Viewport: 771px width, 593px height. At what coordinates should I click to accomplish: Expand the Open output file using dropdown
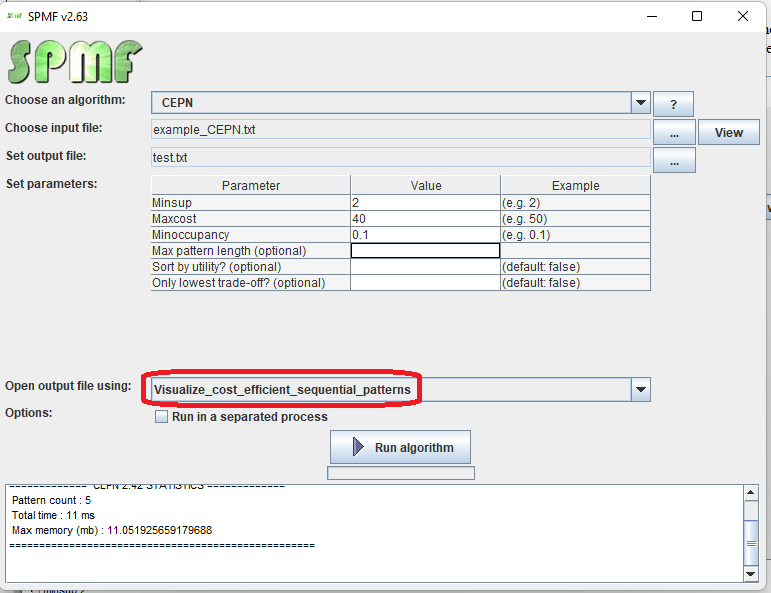(x=641, y=389)
